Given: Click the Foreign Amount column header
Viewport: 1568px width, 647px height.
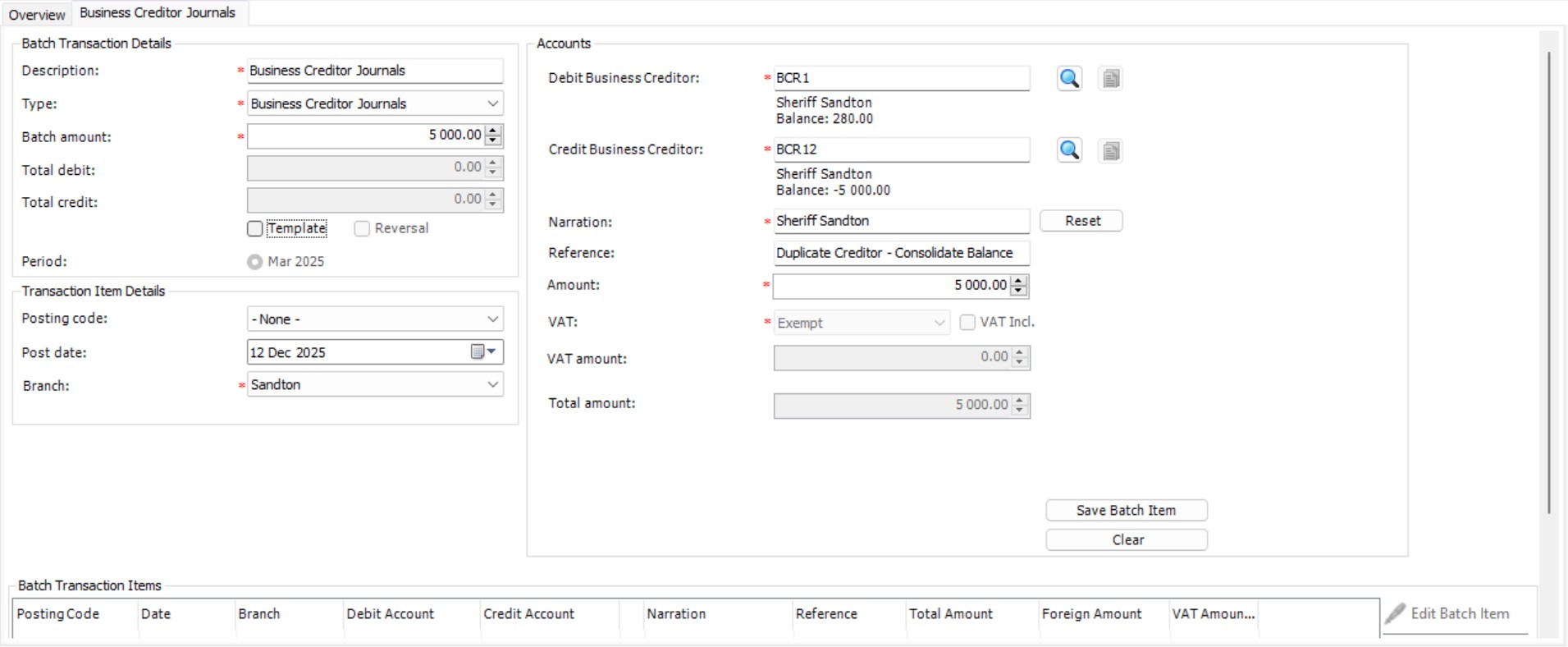Looking at the screenshot, I should 1104,614.
